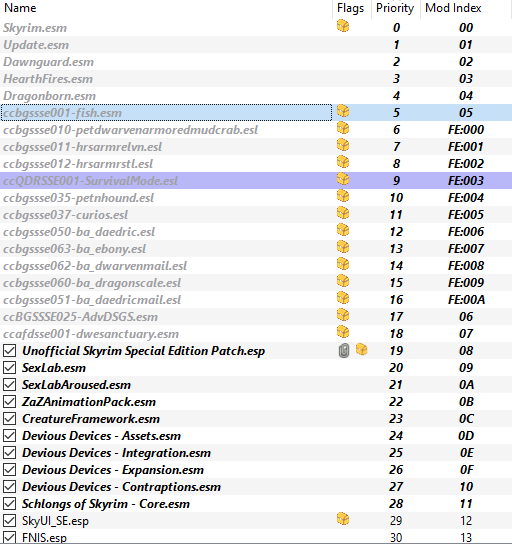Click the archive flag icon for Skyrim.esm
The width and height of the screenshot is (512, 544).
click(343, 26)
